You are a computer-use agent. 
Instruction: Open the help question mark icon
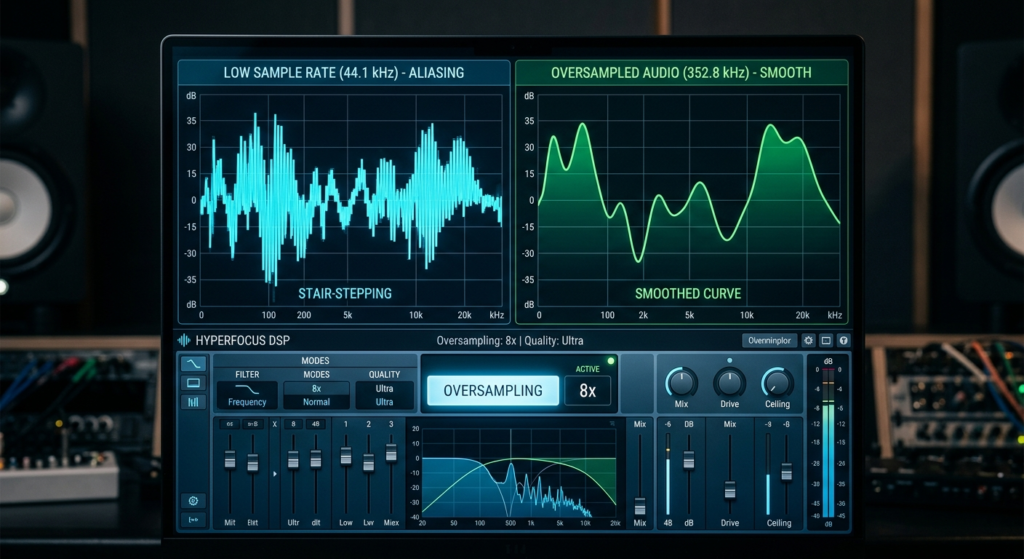(x=843, y=340)
